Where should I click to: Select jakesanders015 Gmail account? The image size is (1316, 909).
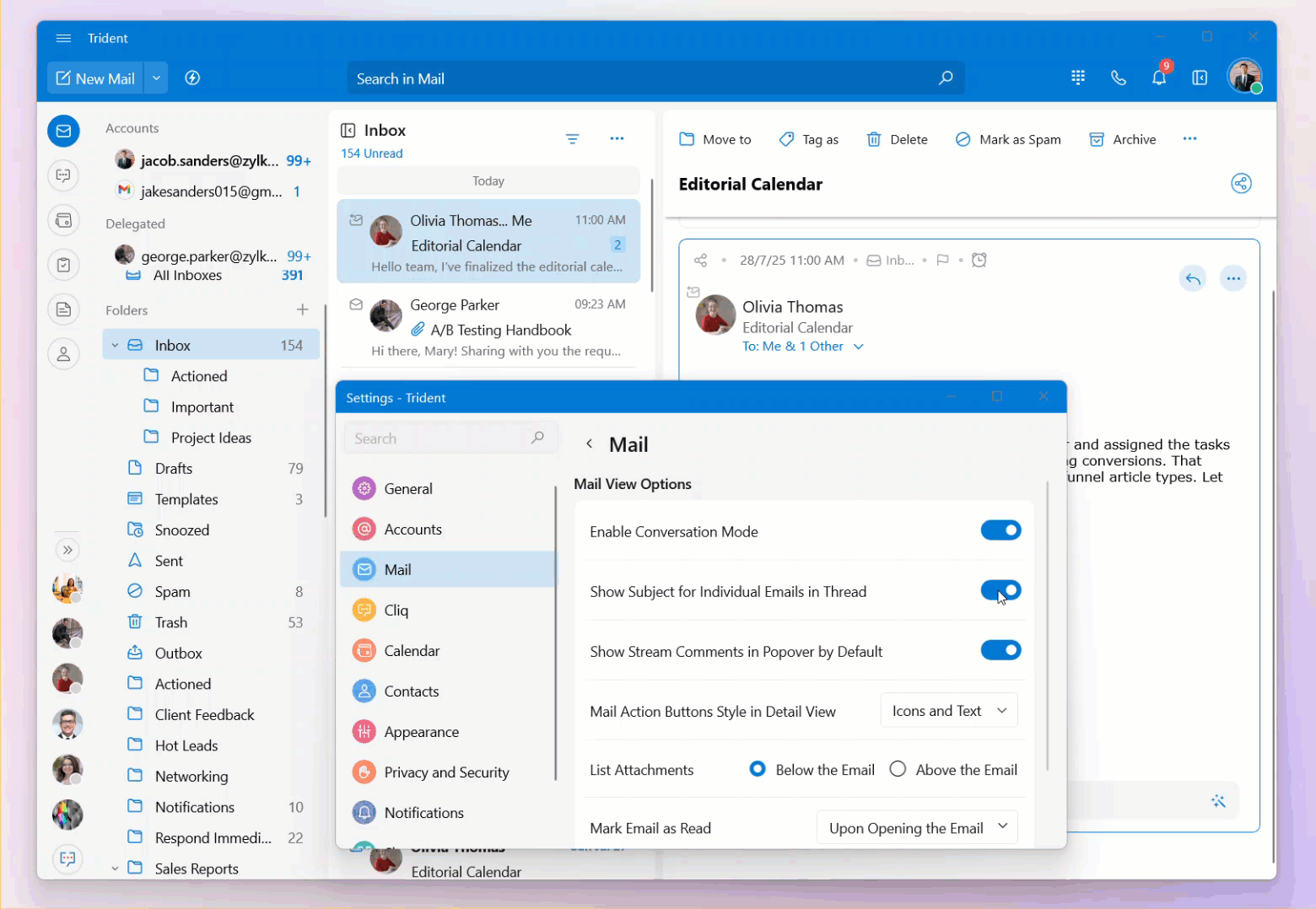tap(211, 191)
